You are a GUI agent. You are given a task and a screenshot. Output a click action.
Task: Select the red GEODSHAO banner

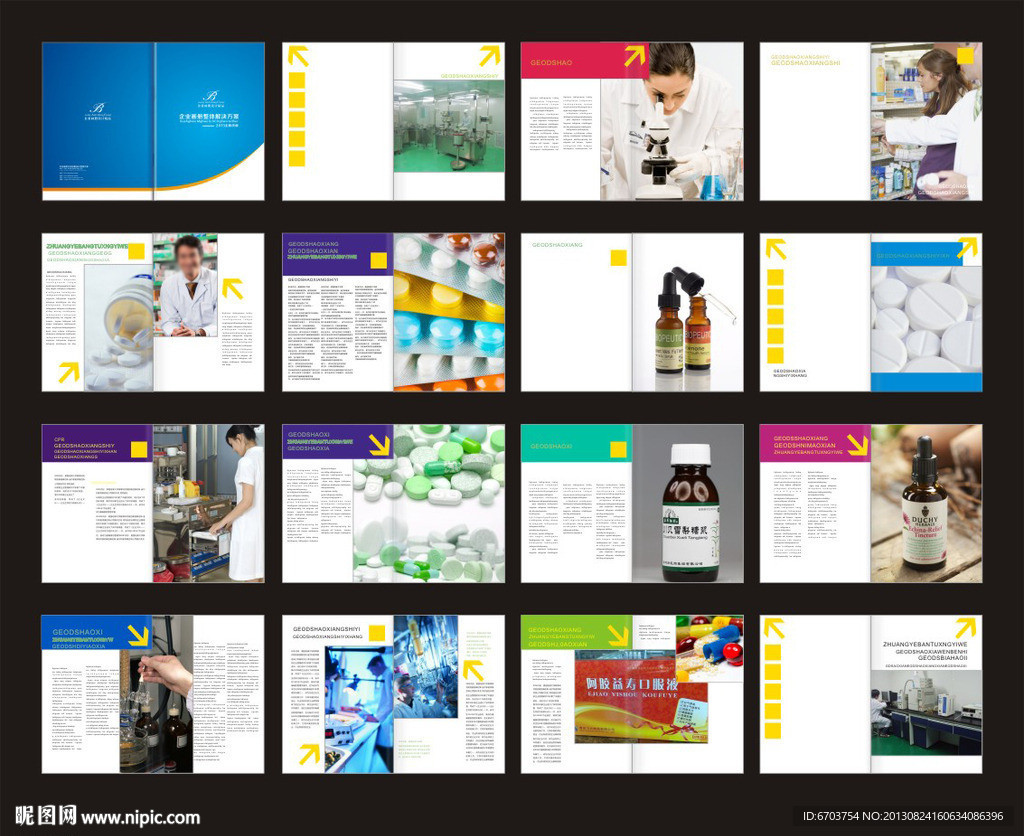click(x=584, y=61)
